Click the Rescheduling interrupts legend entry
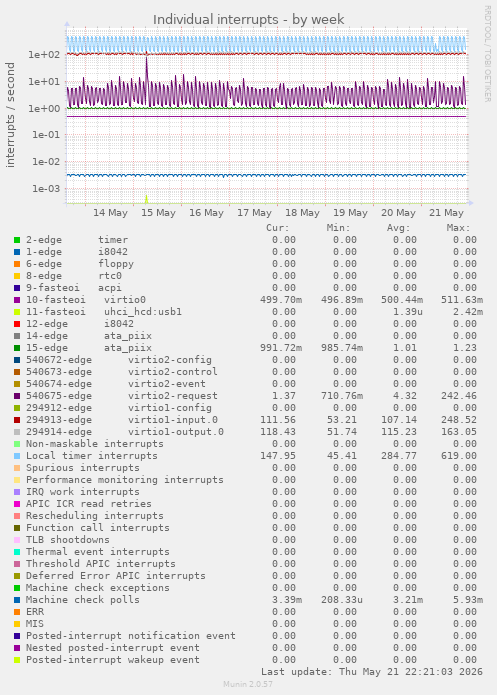497x695 pixels. pyautogui.click(x=94, y=516)
